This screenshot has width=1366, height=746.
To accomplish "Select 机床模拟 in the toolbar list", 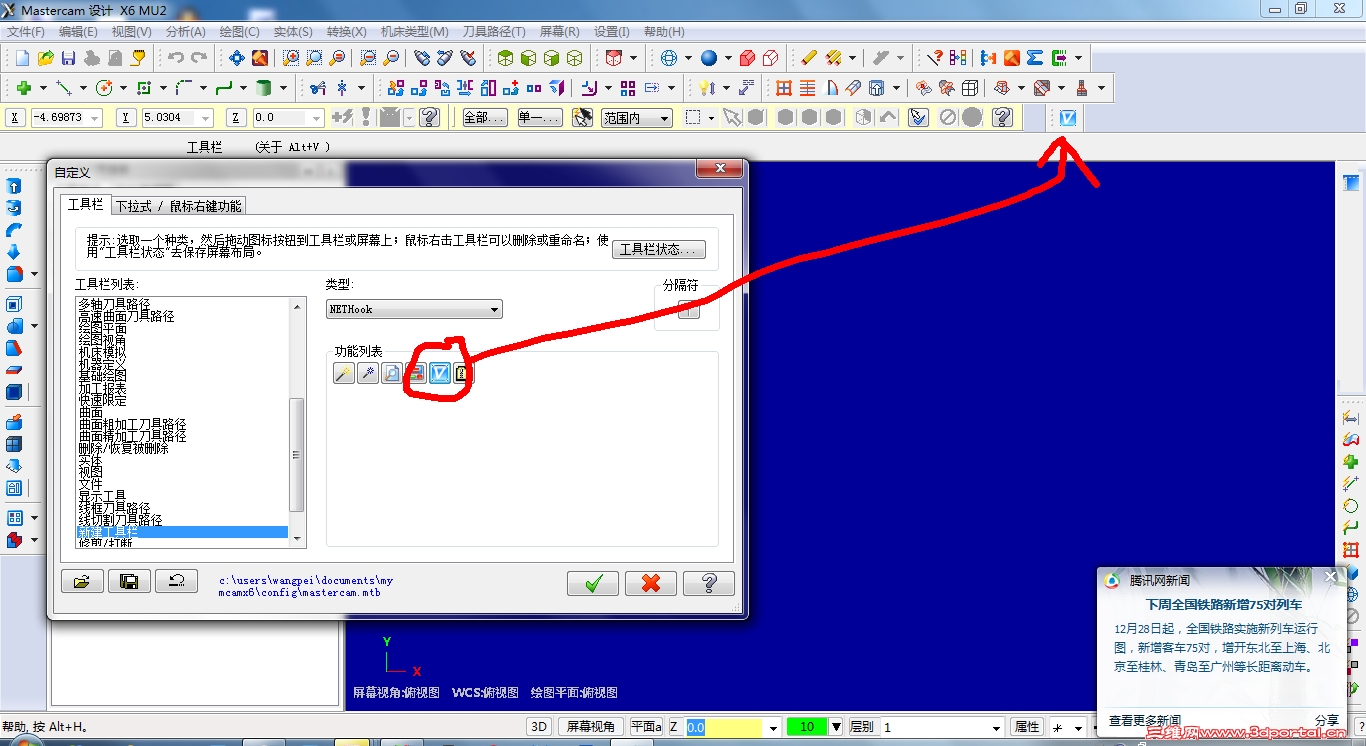I will pyautogui.click(x=182, y=352).
